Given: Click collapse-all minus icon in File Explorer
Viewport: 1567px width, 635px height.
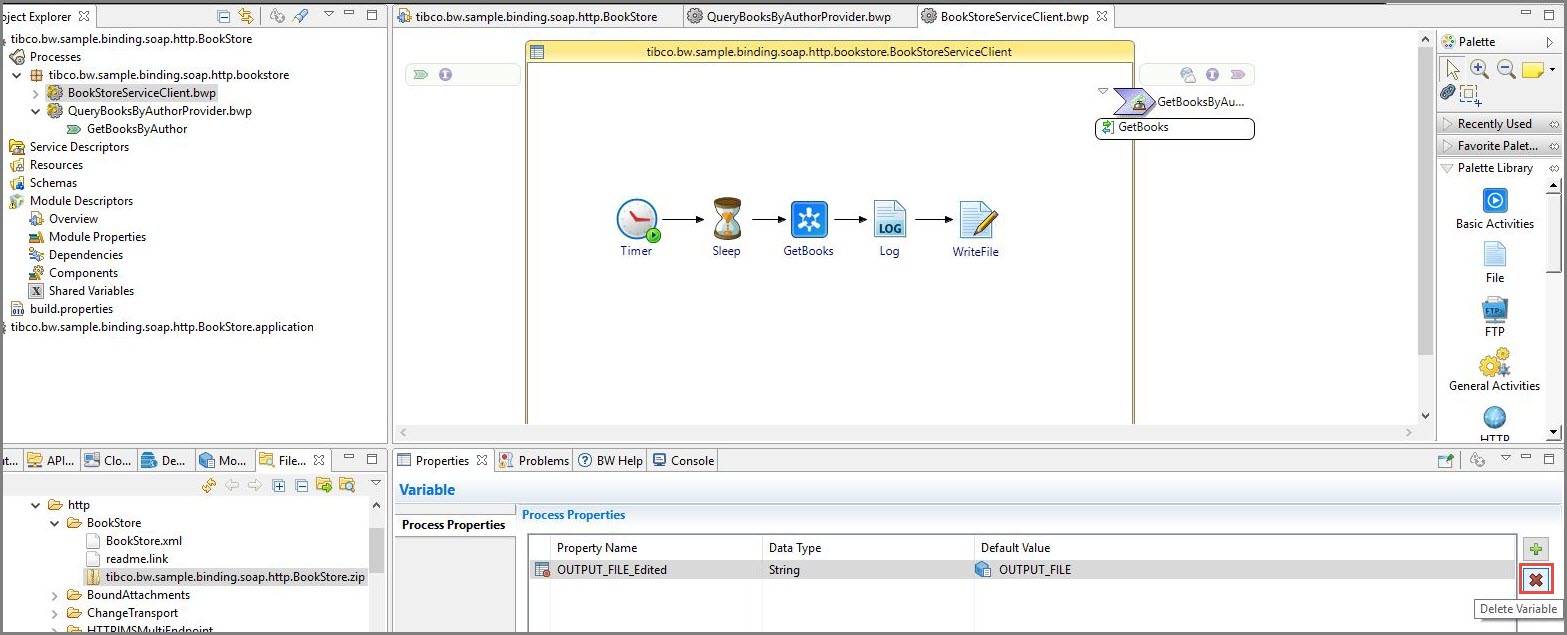Looking at the screenshot, I should 301,485.
